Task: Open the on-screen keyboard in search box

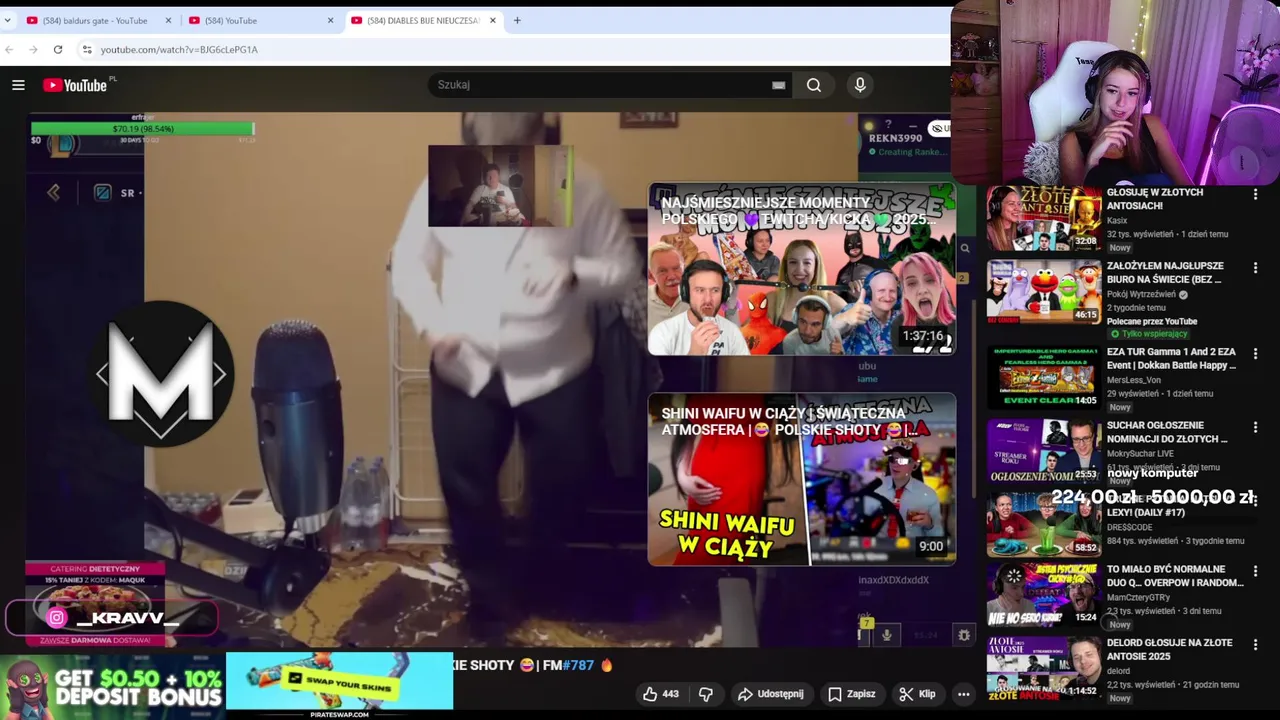Action: [778, 85]
